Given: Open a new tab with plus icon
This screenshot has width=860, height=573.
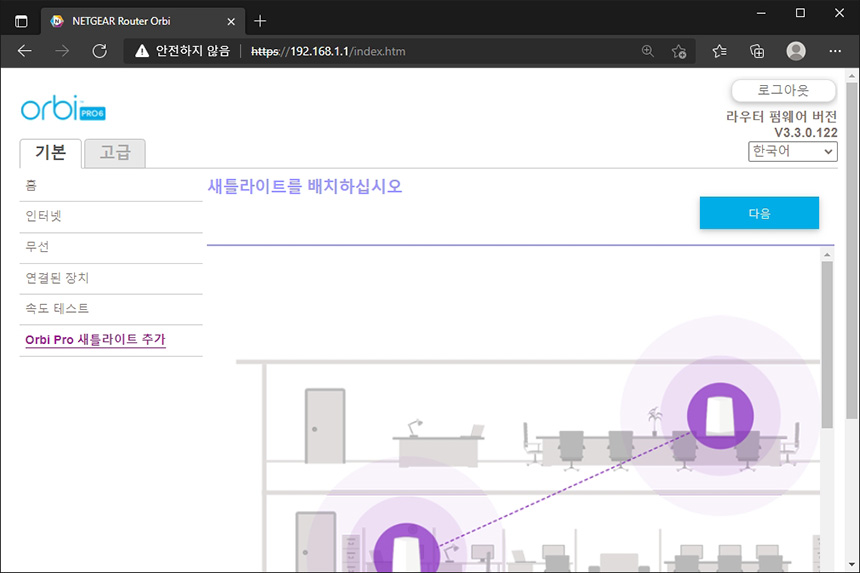Looking at the screenshot, I should click(260, 21).
